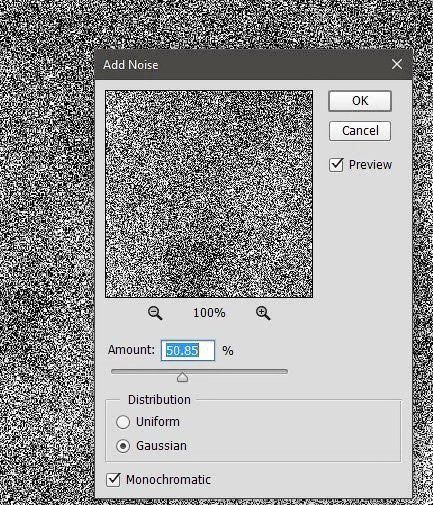Screen dimensions: 433x505
Task: Close the Add Noise dialog
Action: [x=397, y=64]
